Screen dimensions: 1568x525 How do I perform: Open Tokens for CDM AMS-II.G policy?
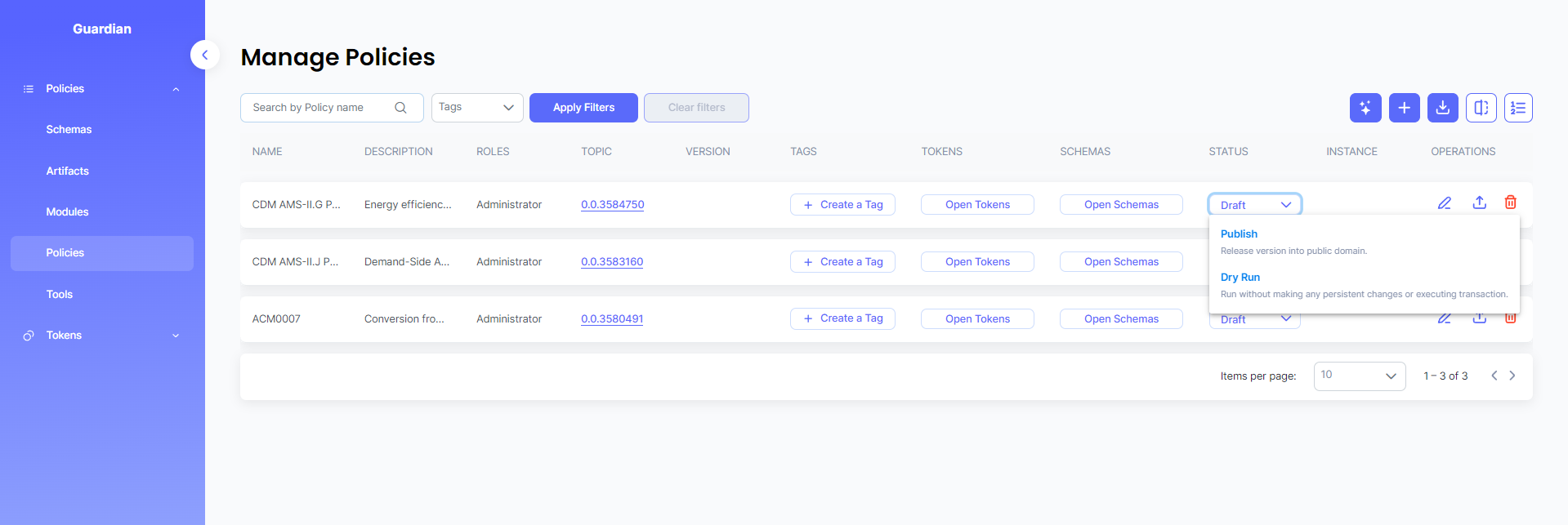[977, 205]
